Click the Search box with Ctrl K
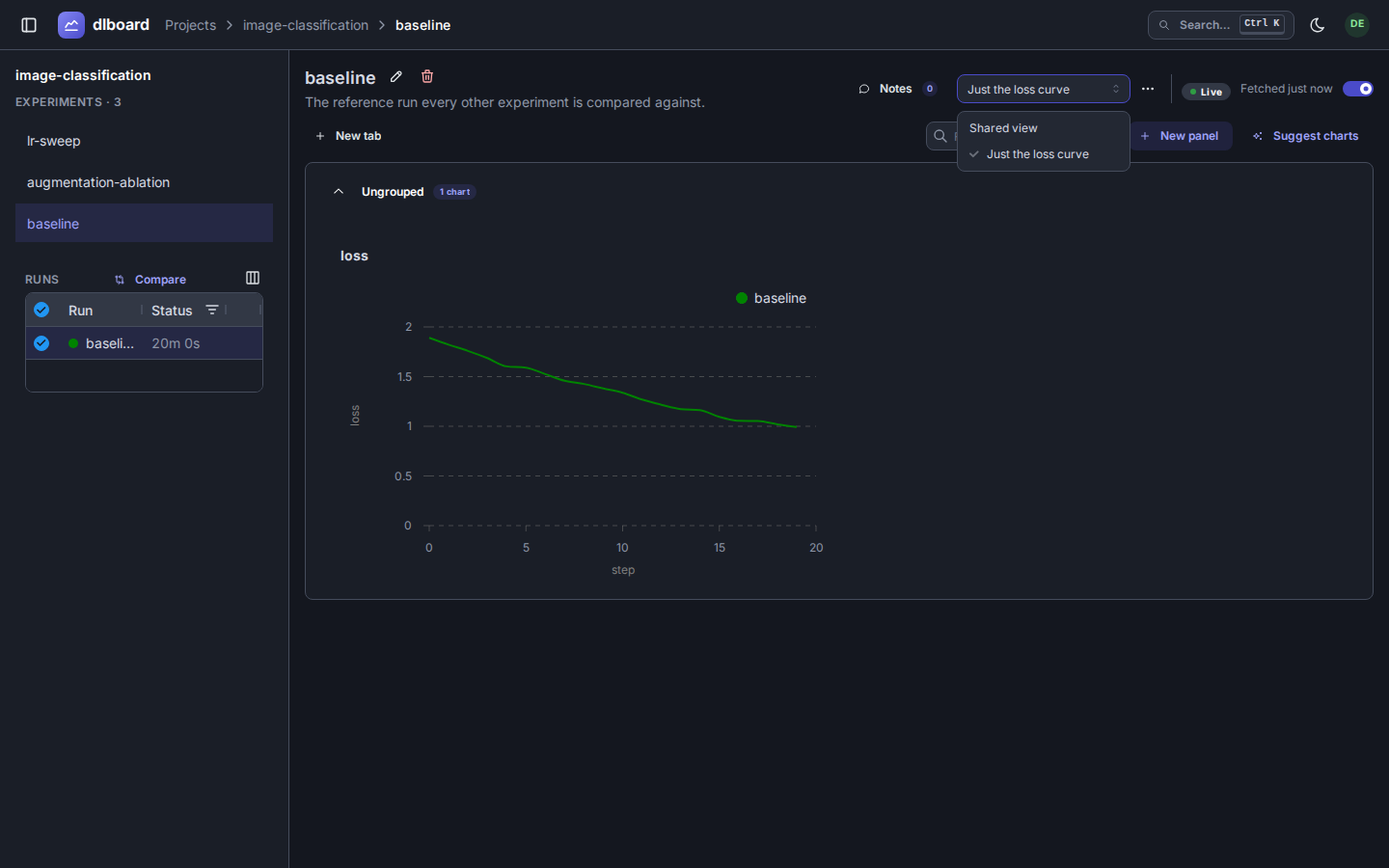This screenshot has height=868, width=1389. tap(1220, 25)
